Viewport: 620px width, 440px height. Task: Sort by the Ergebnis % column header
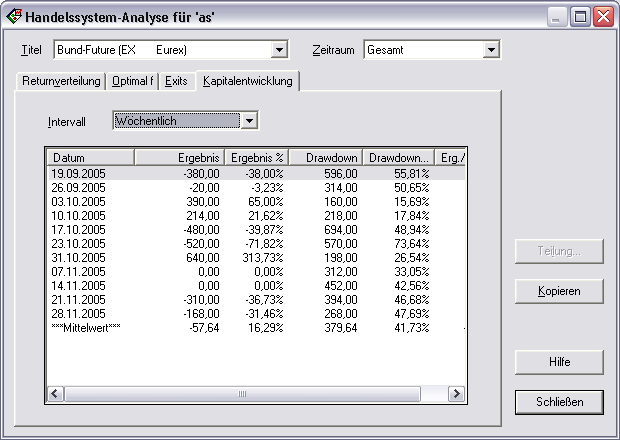tap(257, 158)
